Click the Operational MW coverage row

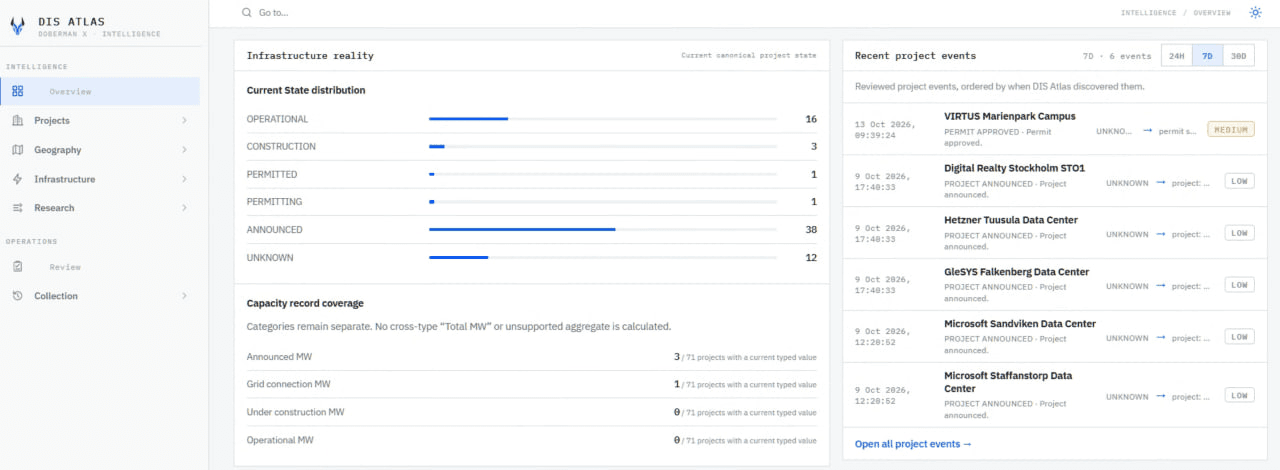pyautogui.click(x=532, y=439)
